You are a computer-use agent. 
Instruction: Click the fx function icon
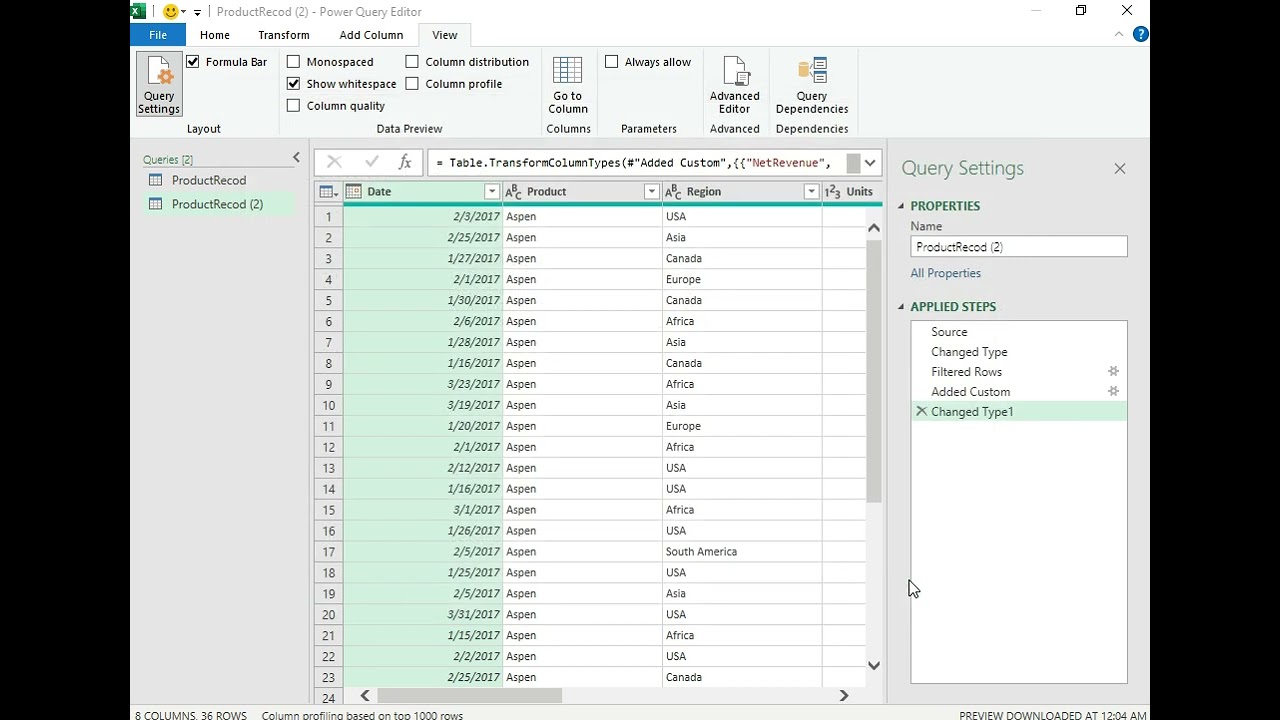click(405, 162)
